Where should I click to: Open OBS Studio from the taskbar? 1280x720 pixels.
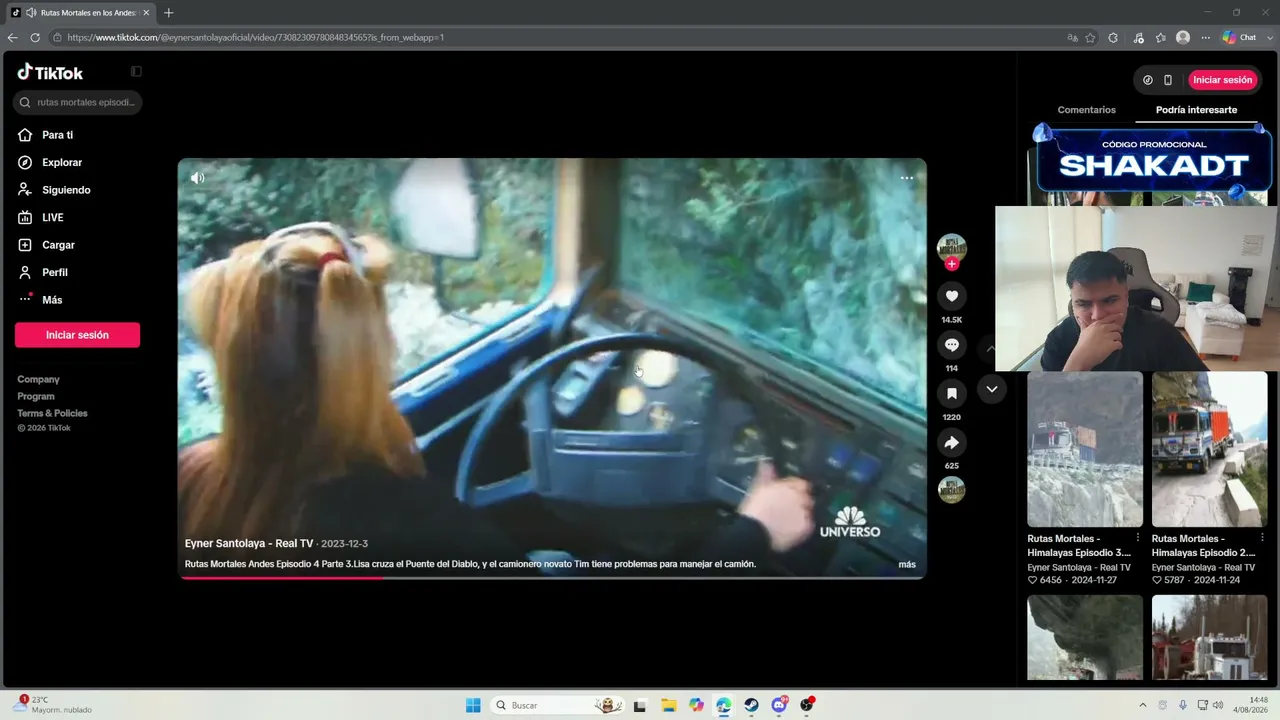click(x=806, y=705)
